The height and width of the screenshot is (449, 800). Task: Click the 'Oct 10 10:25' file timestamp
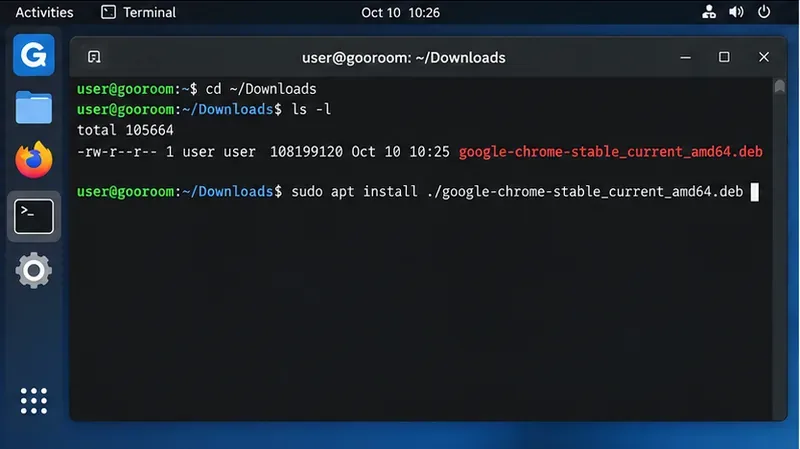[x=401, y=152]
